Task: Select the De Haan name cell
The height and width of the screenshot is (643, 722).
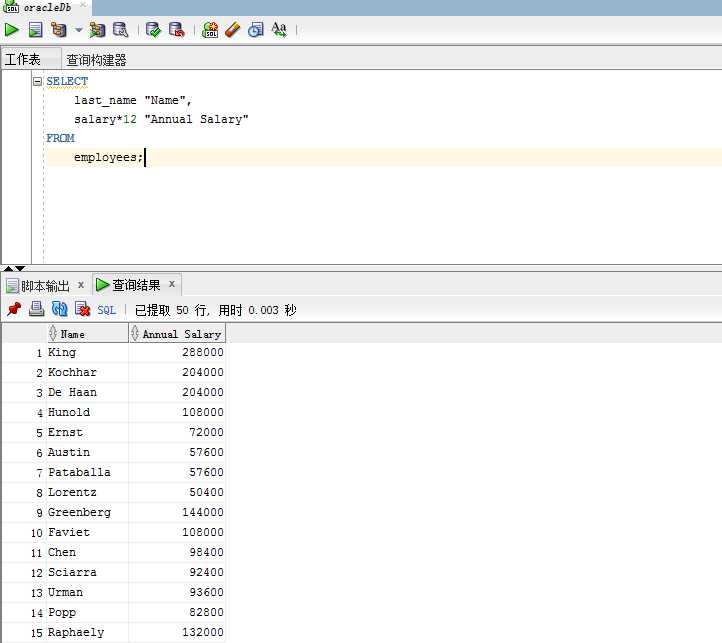Action: [87, 392]
